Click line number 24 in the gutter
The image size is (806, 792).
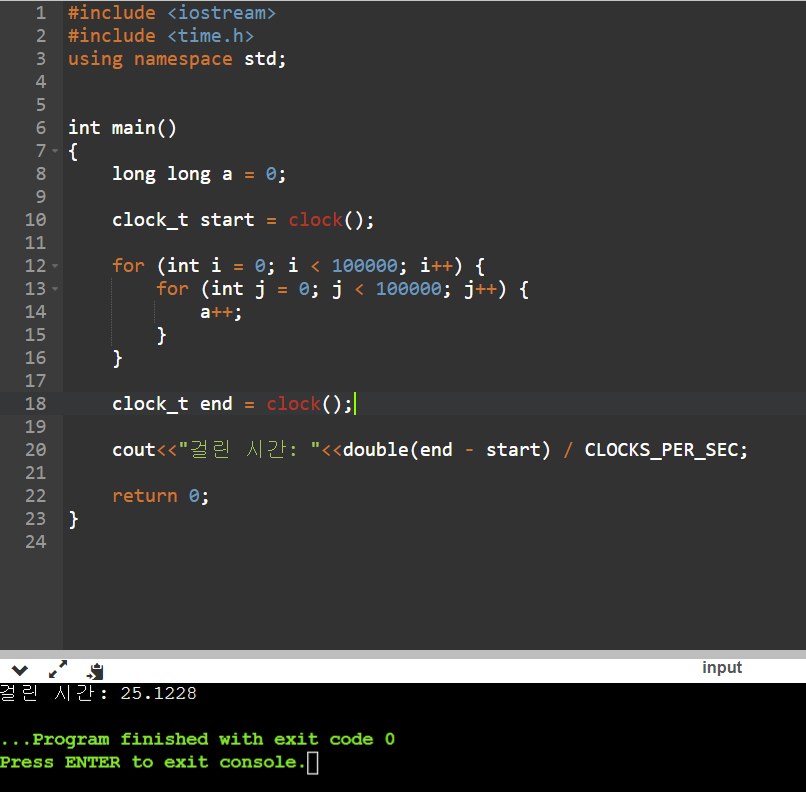tap(35, 542)
